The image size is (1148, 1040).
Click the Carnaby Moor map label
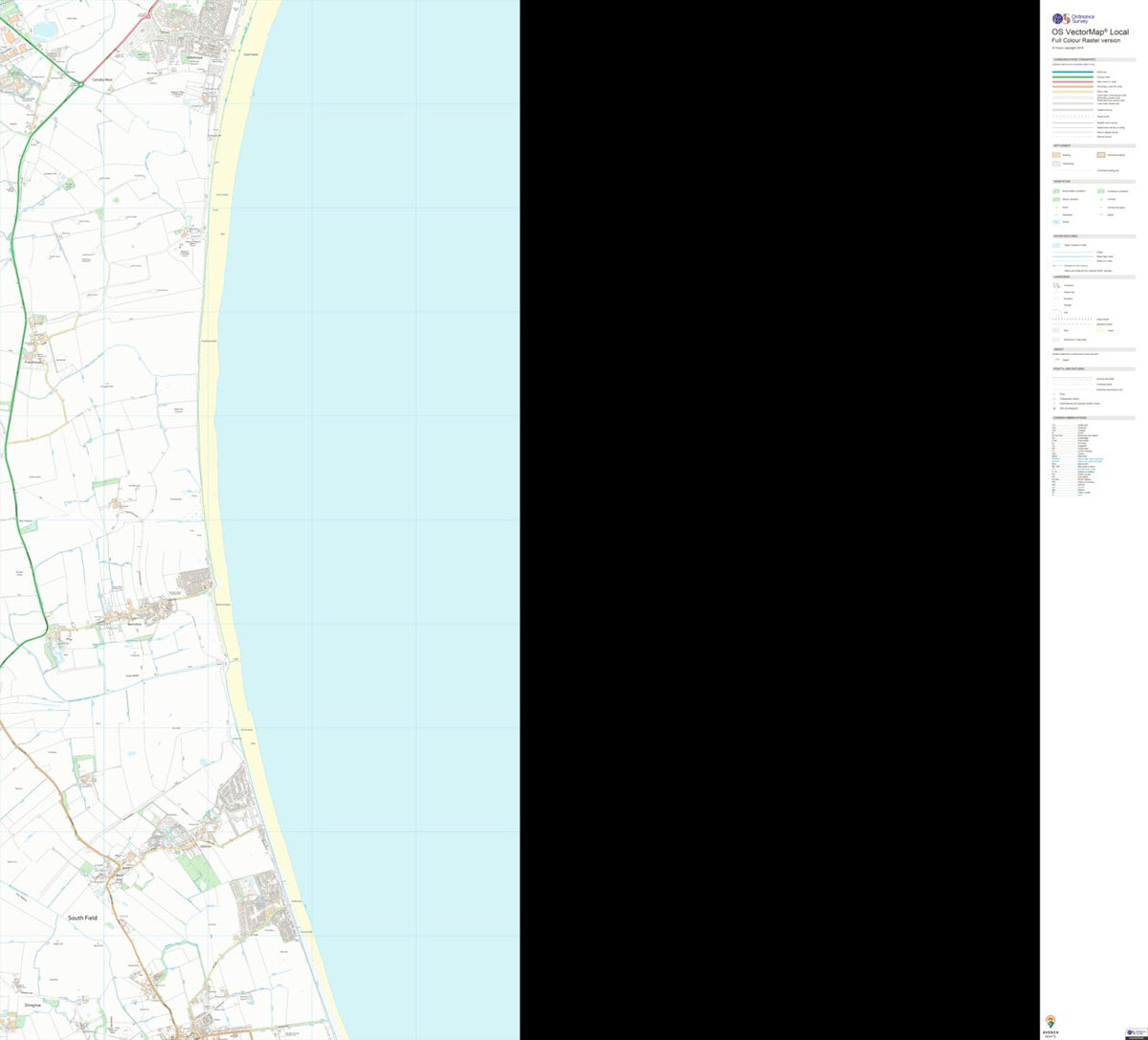103,79
